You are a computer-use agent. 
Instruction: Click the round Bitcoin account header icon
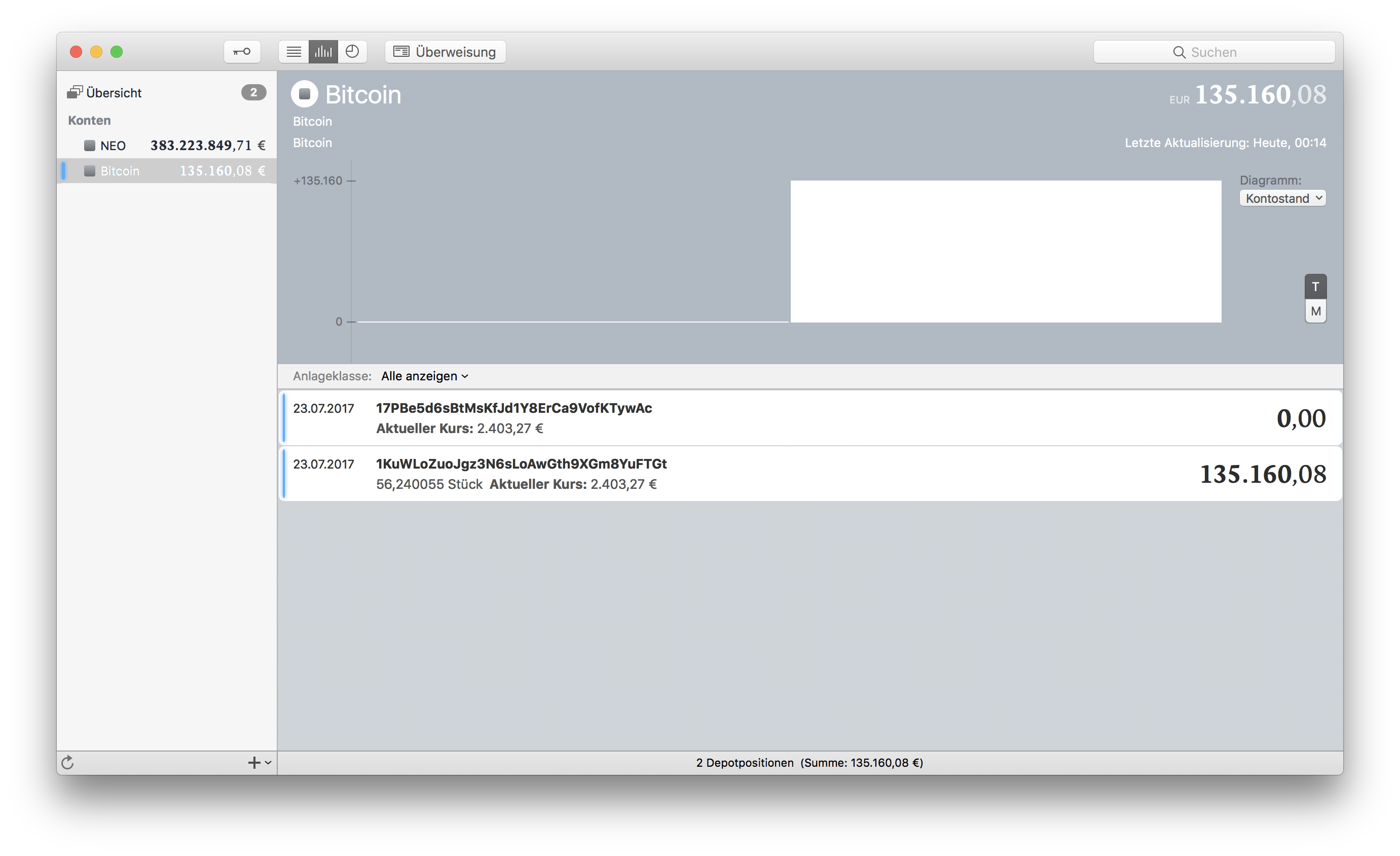tap(305, 94)
